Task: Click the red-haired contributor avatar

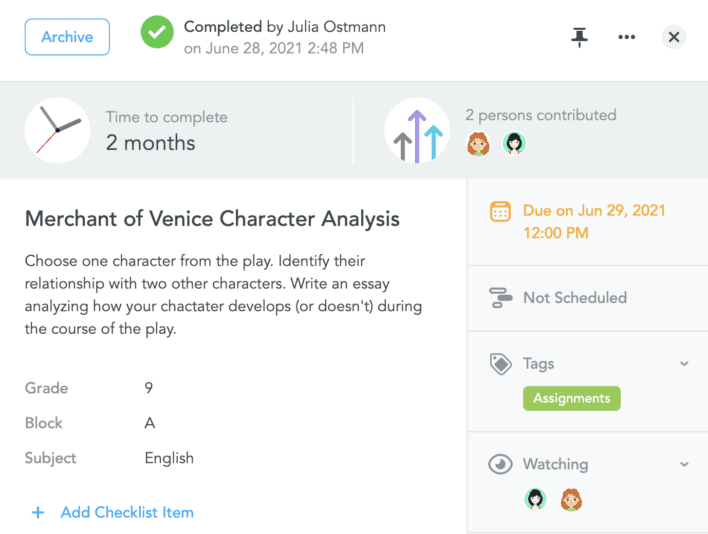Action: tap(478, 144)
